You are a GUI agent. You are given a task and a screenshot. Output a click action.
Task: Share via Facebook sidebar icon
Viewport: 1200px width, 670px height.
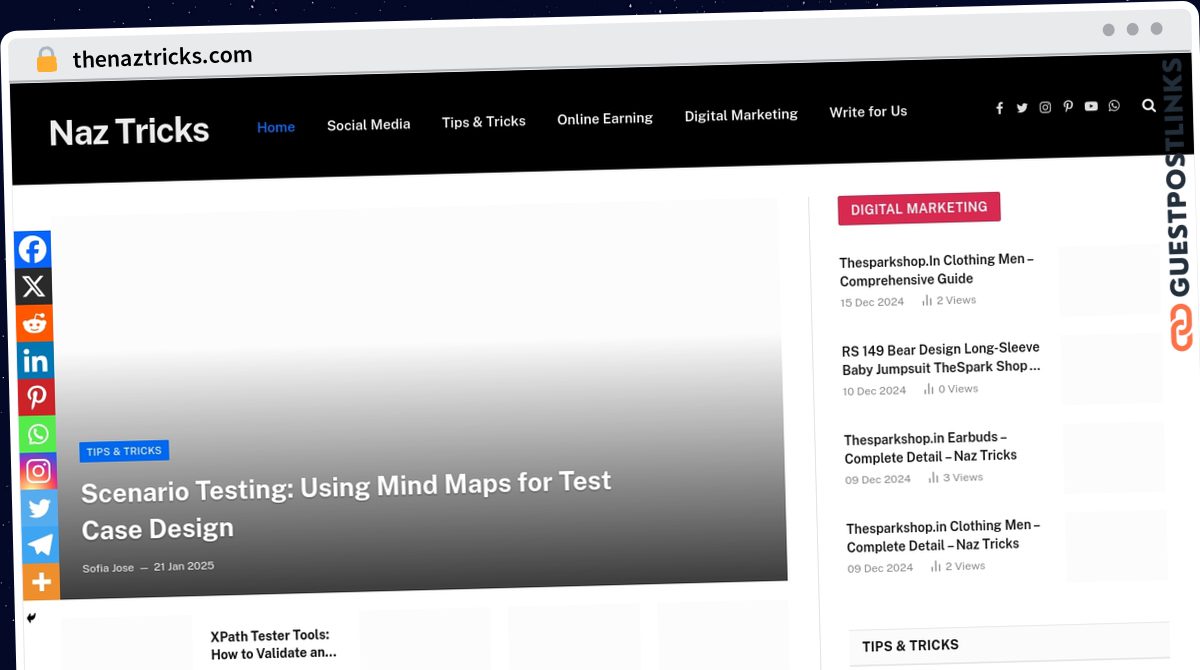coord(33,249)
